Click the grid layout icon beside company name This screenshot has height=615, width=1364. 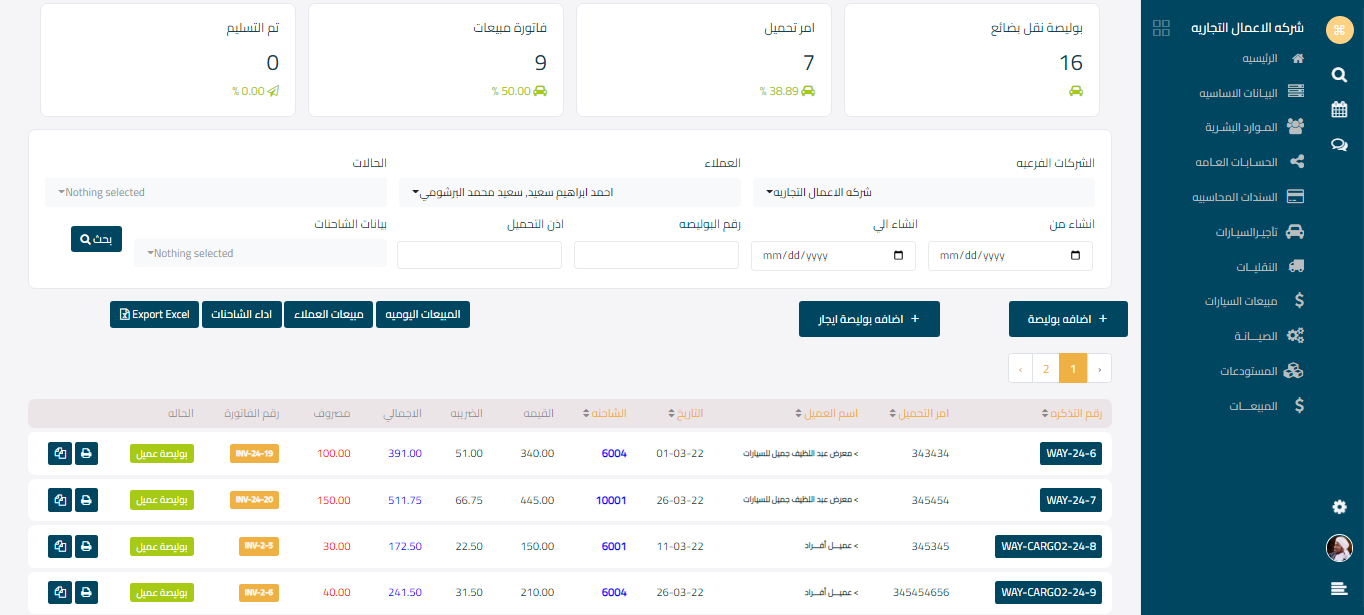pos(1161,28)
